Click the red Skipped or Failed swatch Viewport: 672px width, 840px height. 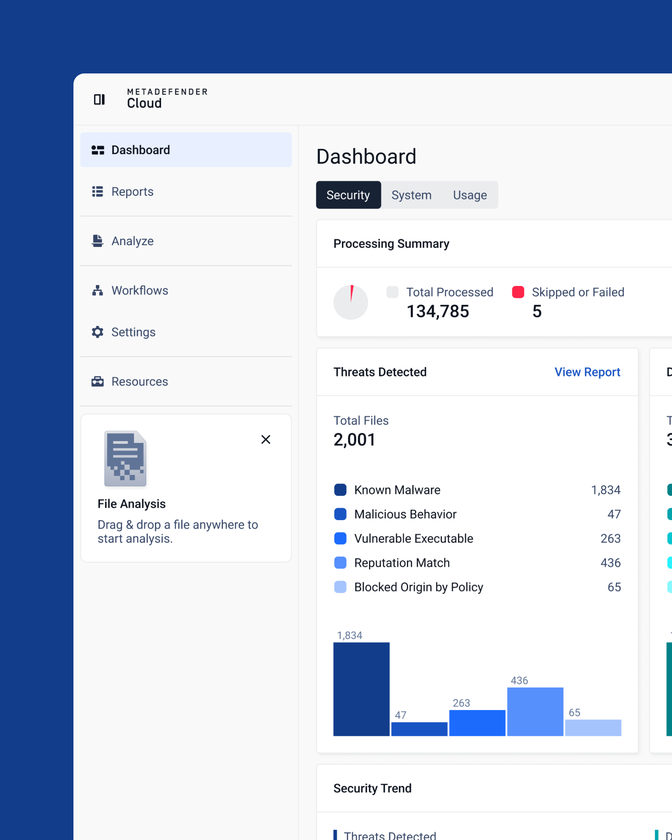pos(518,292)
